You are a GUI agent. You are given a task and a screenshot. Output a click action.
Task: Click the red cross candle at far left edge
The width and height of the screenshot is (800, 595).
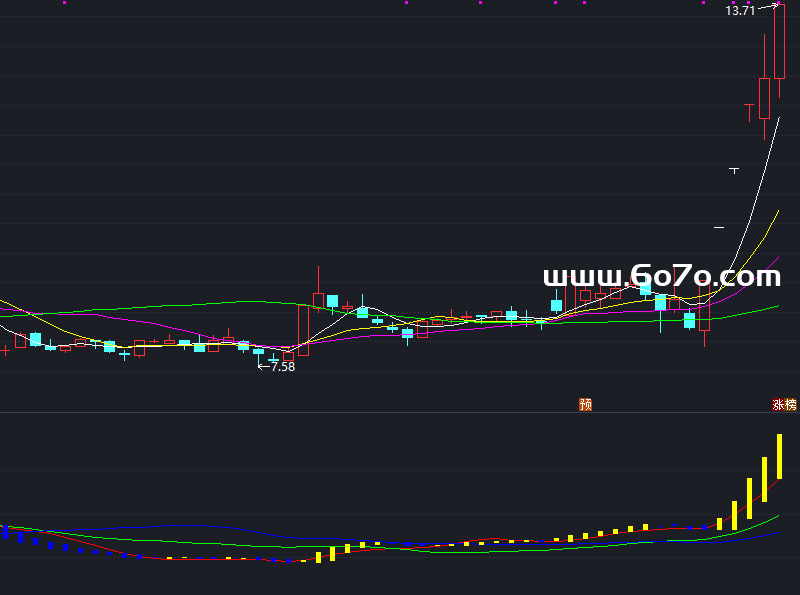5,350
